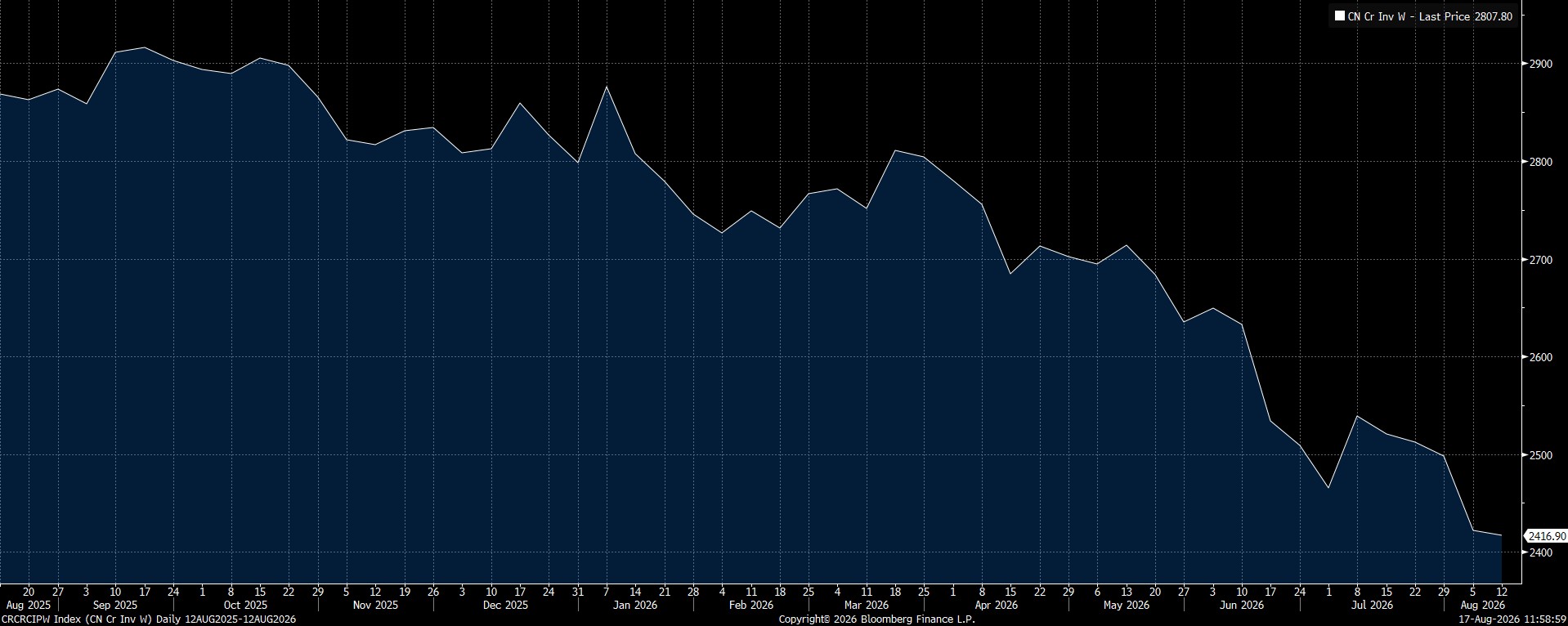1568x626 pixels.
Task: Click the 2400 y-axis label
Action: (1540, 553)
